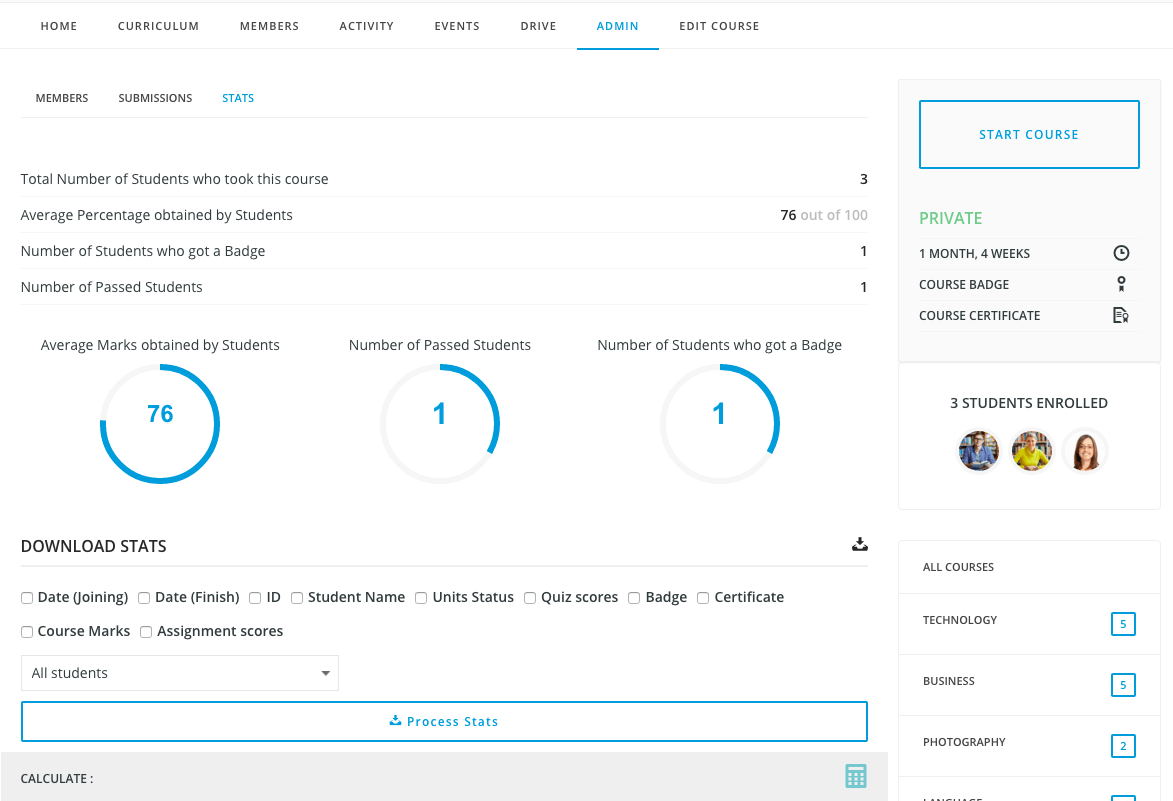This screenshot has height=801, width=1173.
Task: Open the Curriculum menu item
Action: pos(158,26)
